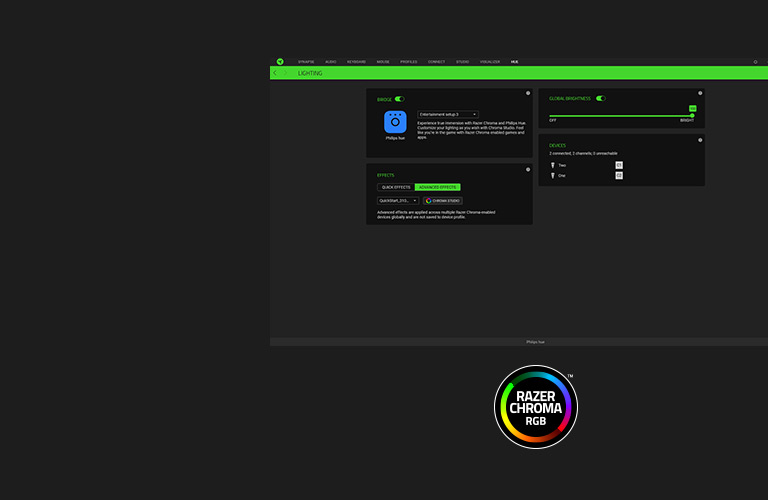
Task: Click channel badge beside device Two
Action: click(x=619, y=164)
